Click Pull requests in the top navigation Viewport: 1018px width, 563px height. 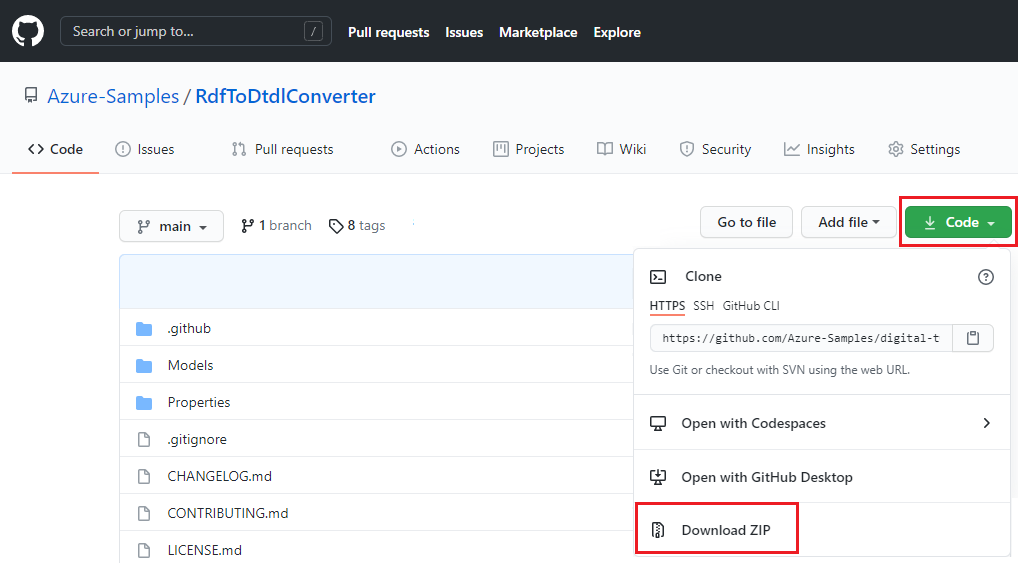pyautogui.click(x=388, y=32)
